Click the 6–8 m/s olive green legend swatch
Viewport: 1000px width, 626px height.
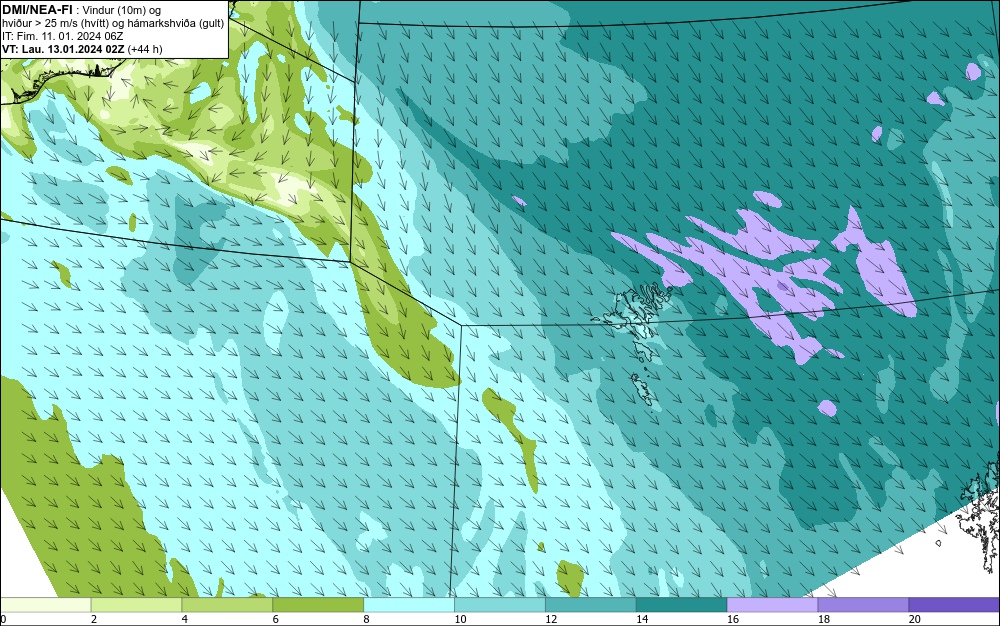(318, 604)
